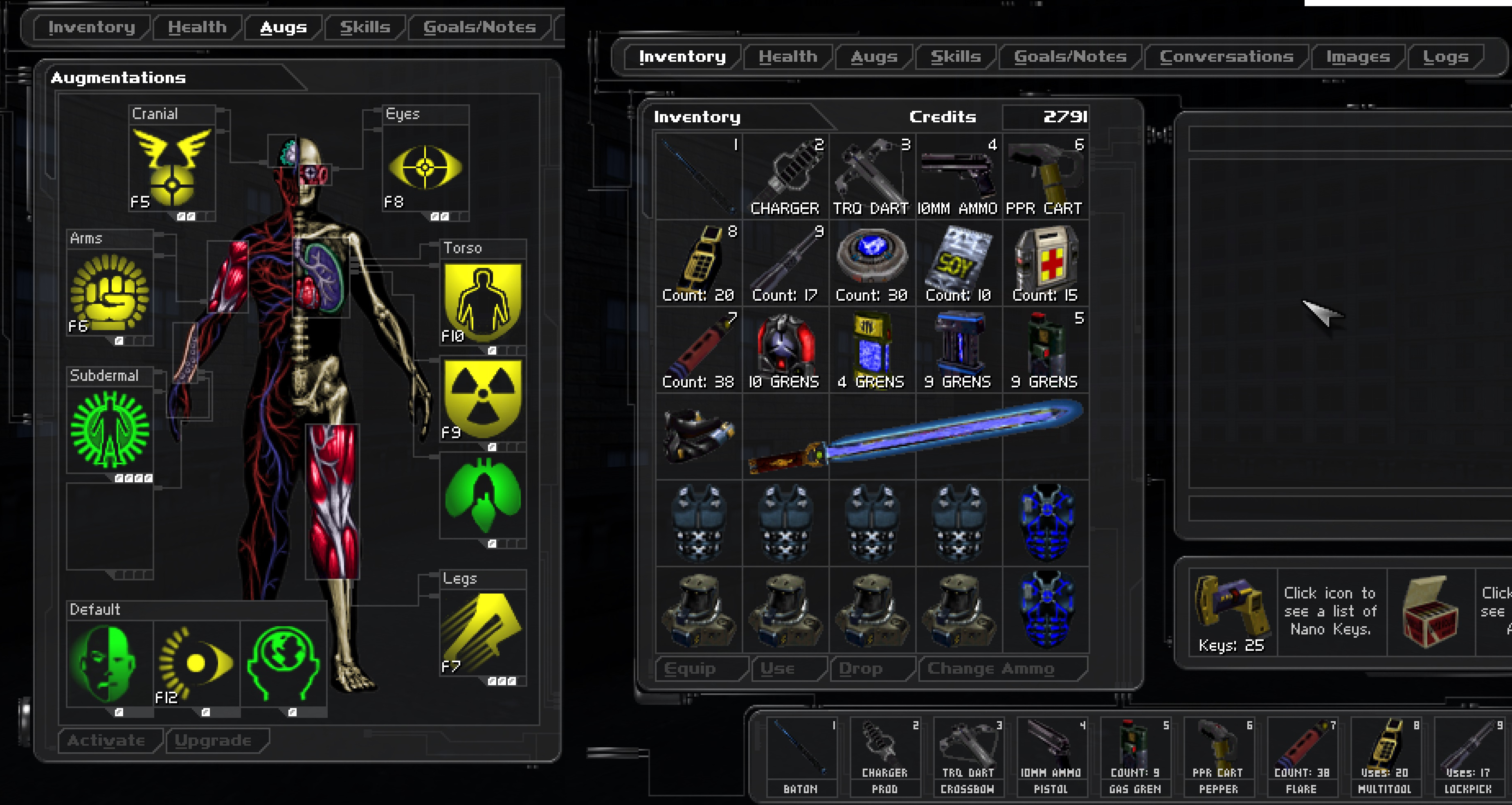Click the Change Ammo button

(1003, 668)
